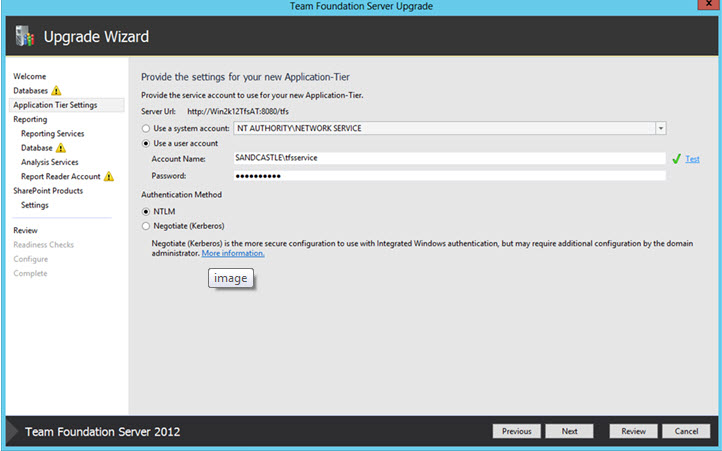
Task: Click the Next button
Action: click(569, 431)
